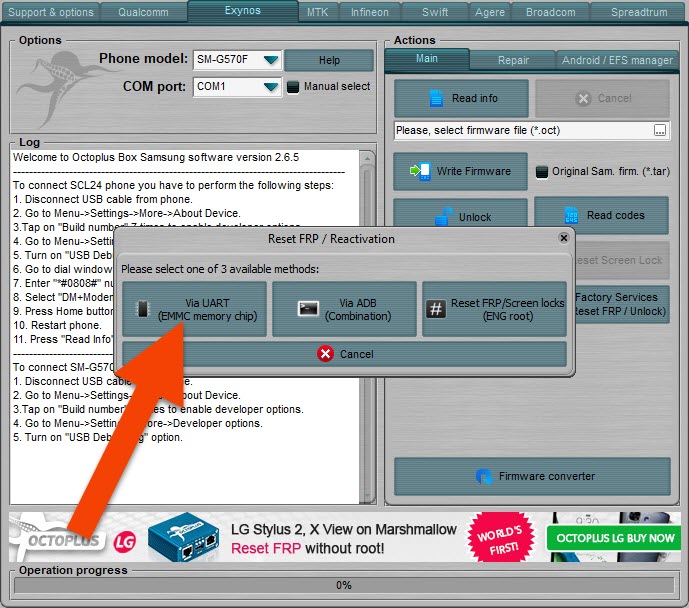Viewport: 689px width, 608px height.
Task: Click the Firmware converter button
Action: (x=532, y=476)
